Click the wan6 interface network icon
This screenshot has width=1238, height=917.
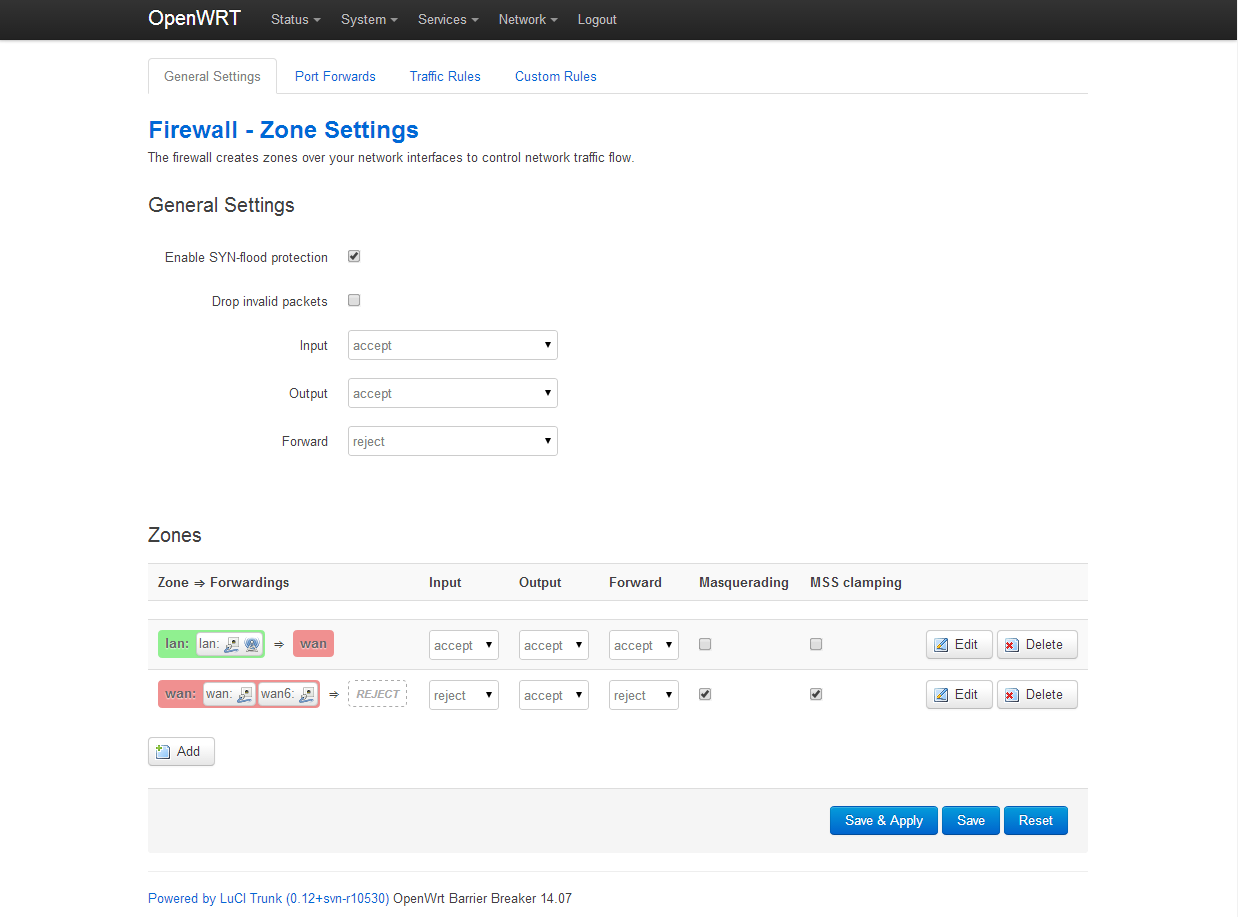[307, 695]
